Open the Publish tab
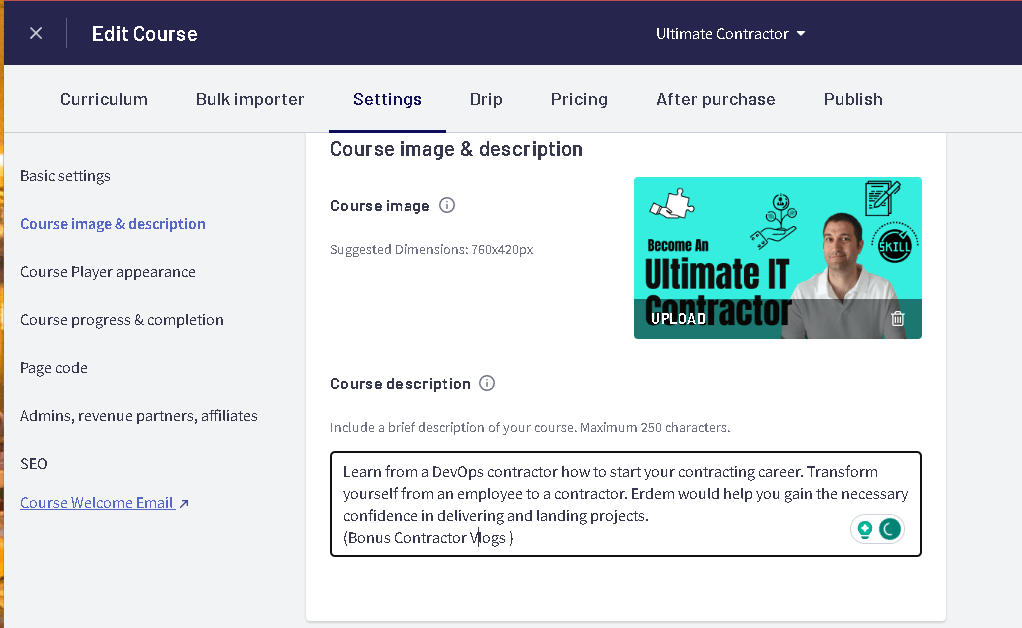This screenshot has height=628, width=1022. pos(853,99)
